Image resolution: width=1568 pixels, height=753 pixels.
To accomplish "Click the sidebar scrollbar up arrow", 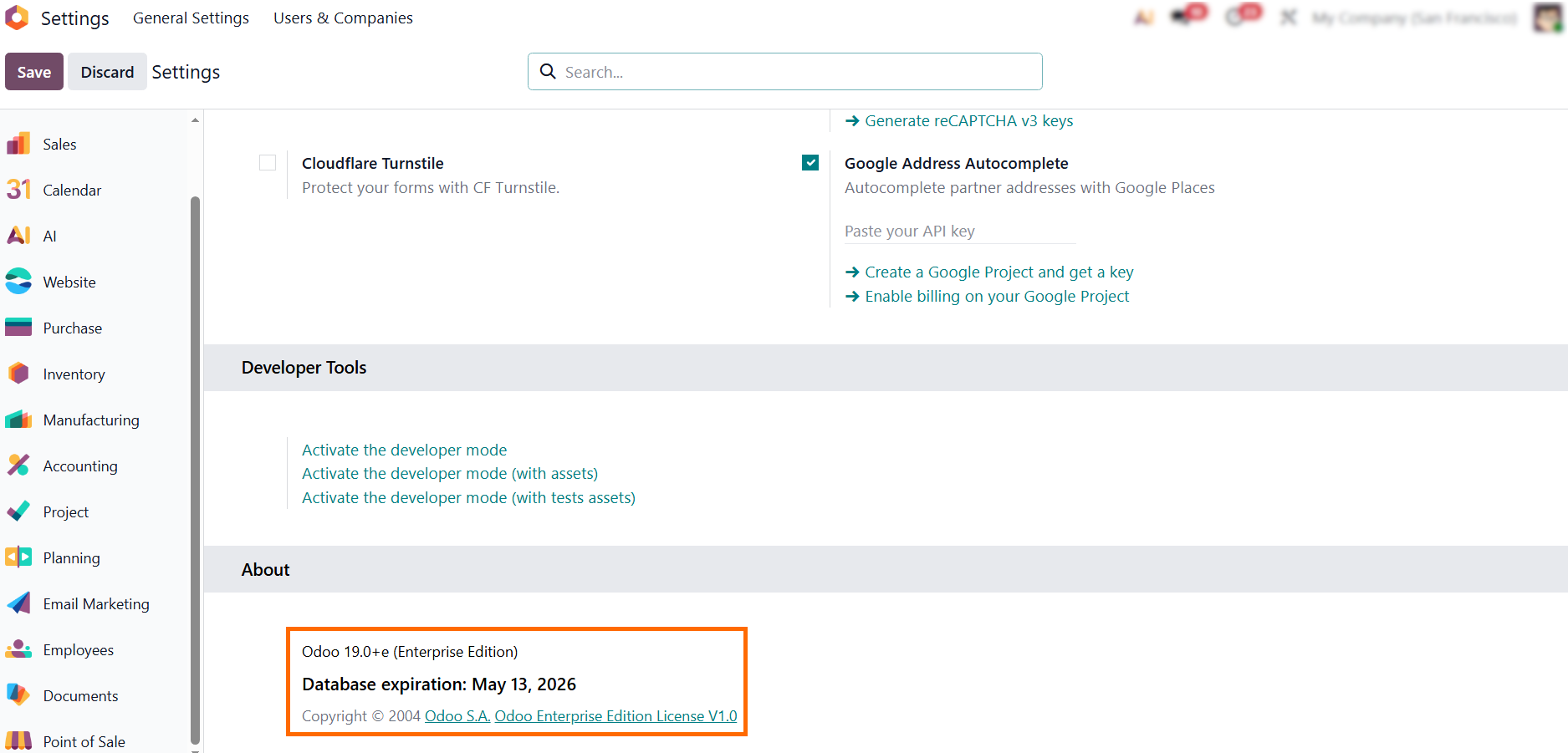I will click(x=195, y=120).
